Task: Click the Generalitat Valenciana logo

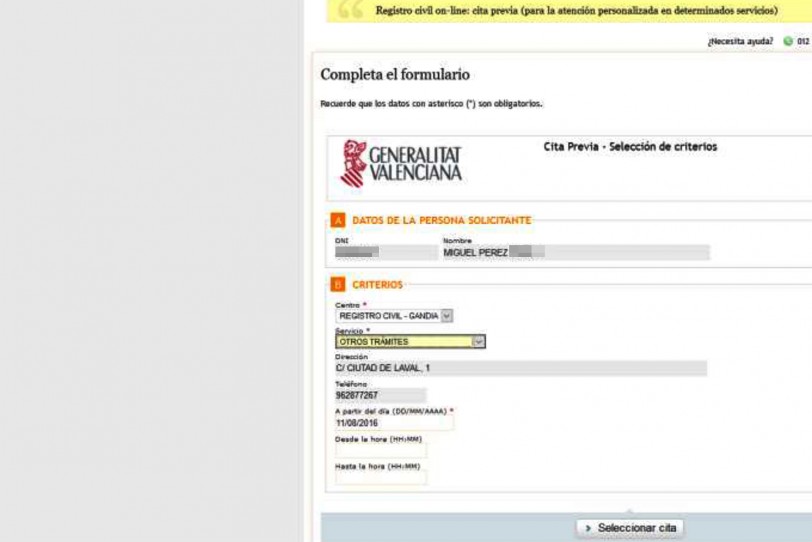Action: 400,164
